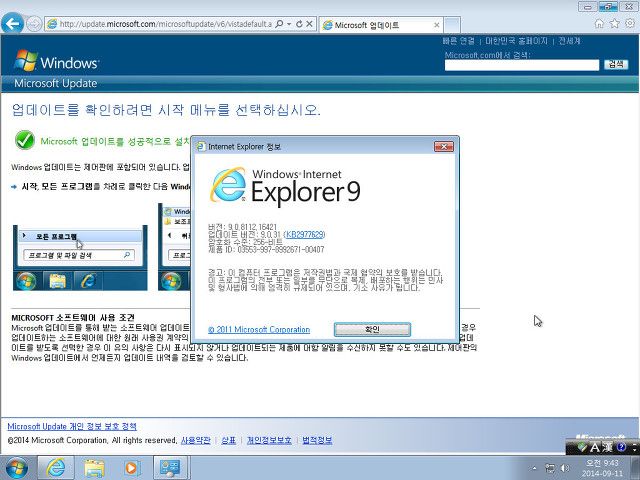This screenshot has height=480, width=640.
Task: Open the 빠른 연결 header link
Action: tap(459, 41)
